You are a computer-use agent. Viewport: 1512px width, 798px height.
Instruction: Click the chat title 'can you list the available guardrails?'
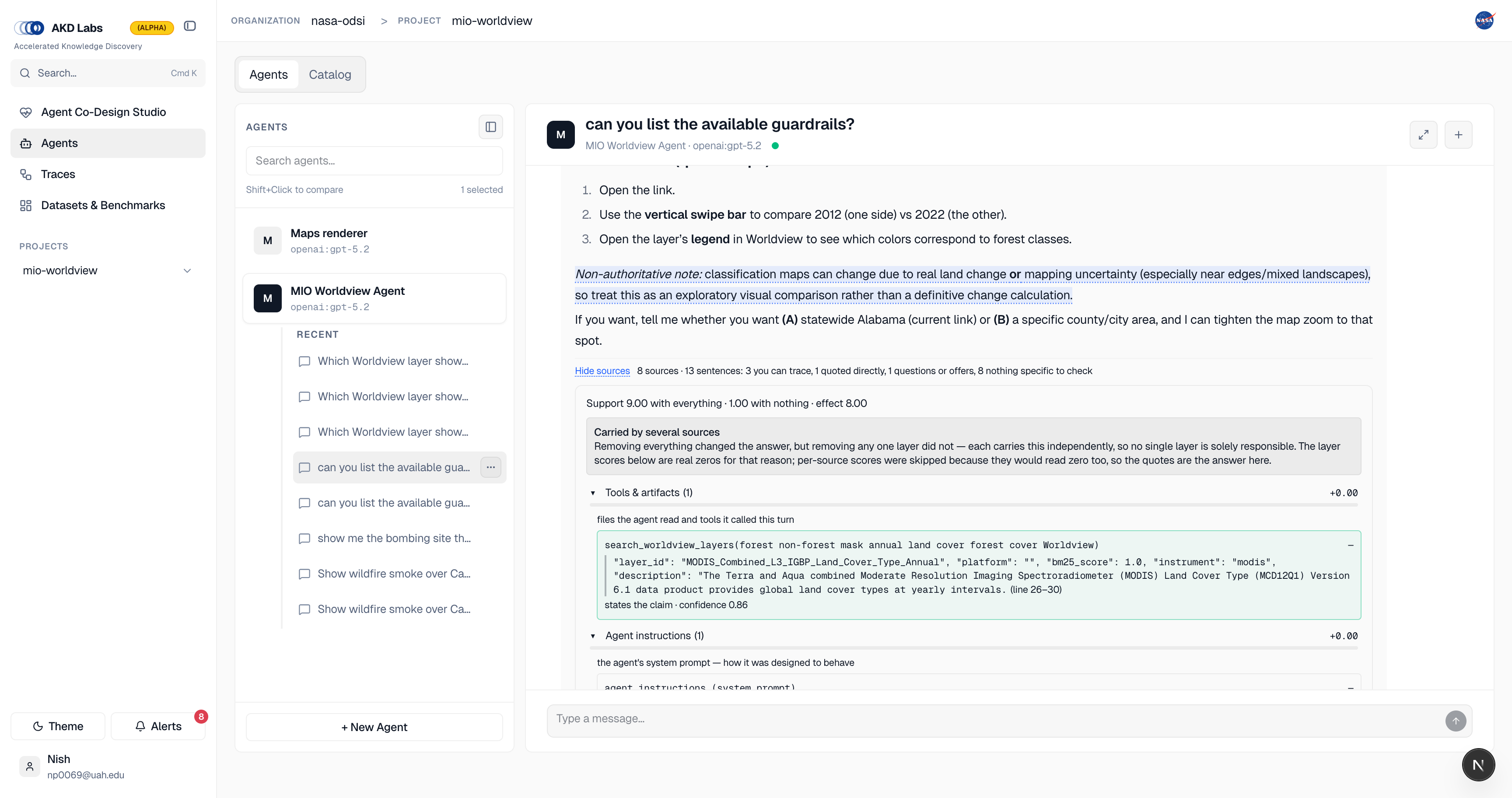720,124
